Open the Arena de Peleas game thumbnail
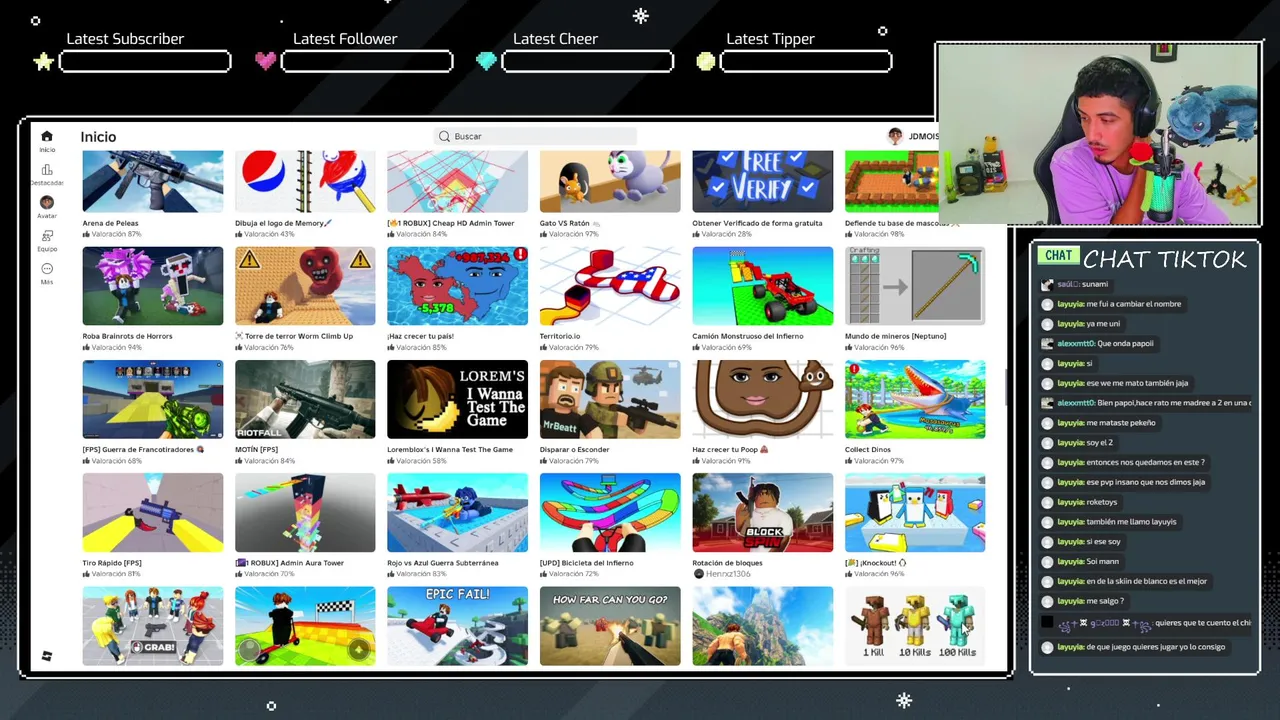This screenshot has width=1280, height=720. (153, 181)
